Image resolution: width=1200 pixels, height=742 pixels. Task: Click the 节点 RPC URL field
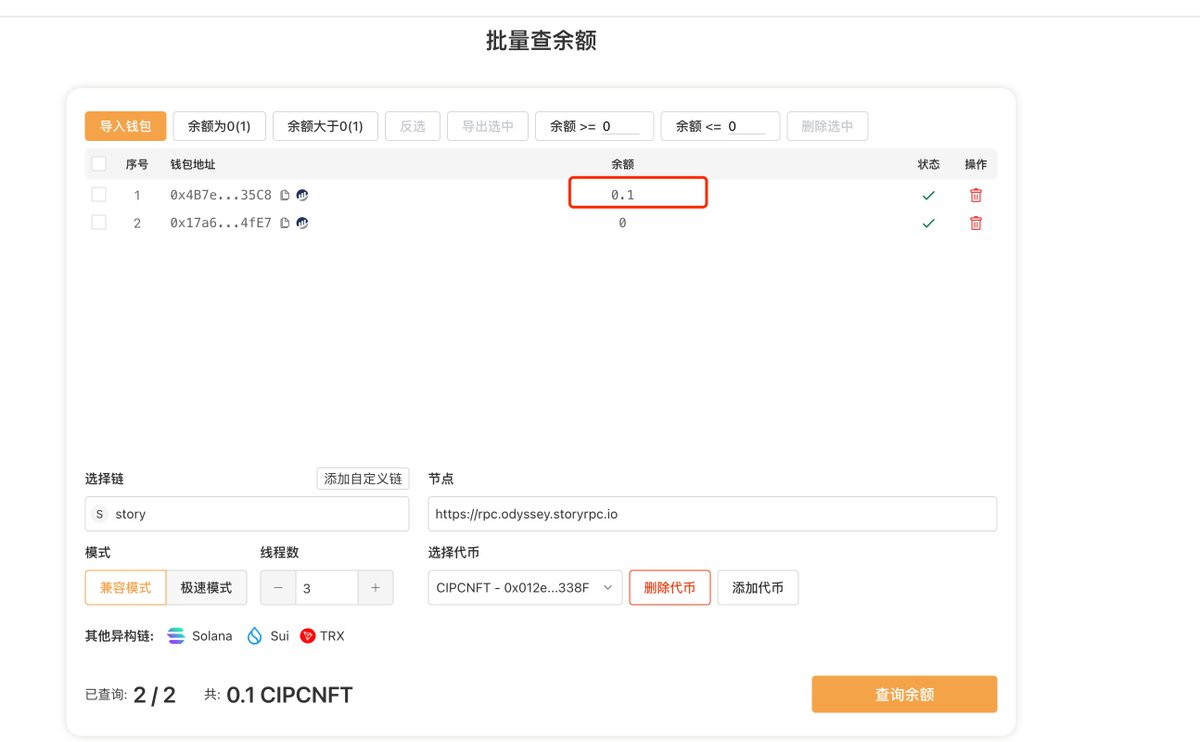pyautogui.click(x=712, y=514)
